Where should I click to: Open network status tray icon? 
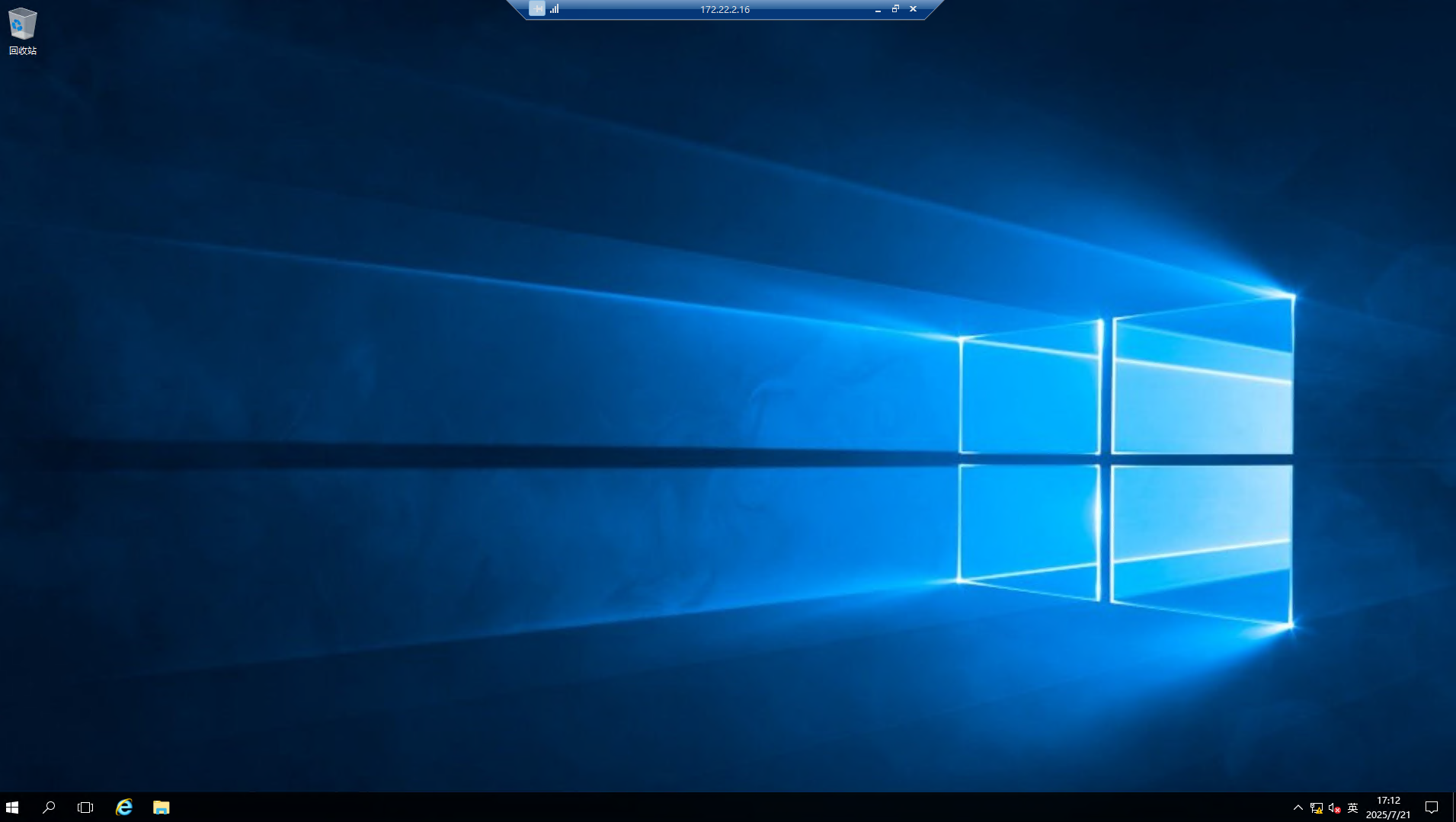click(x=1317, y=808)
